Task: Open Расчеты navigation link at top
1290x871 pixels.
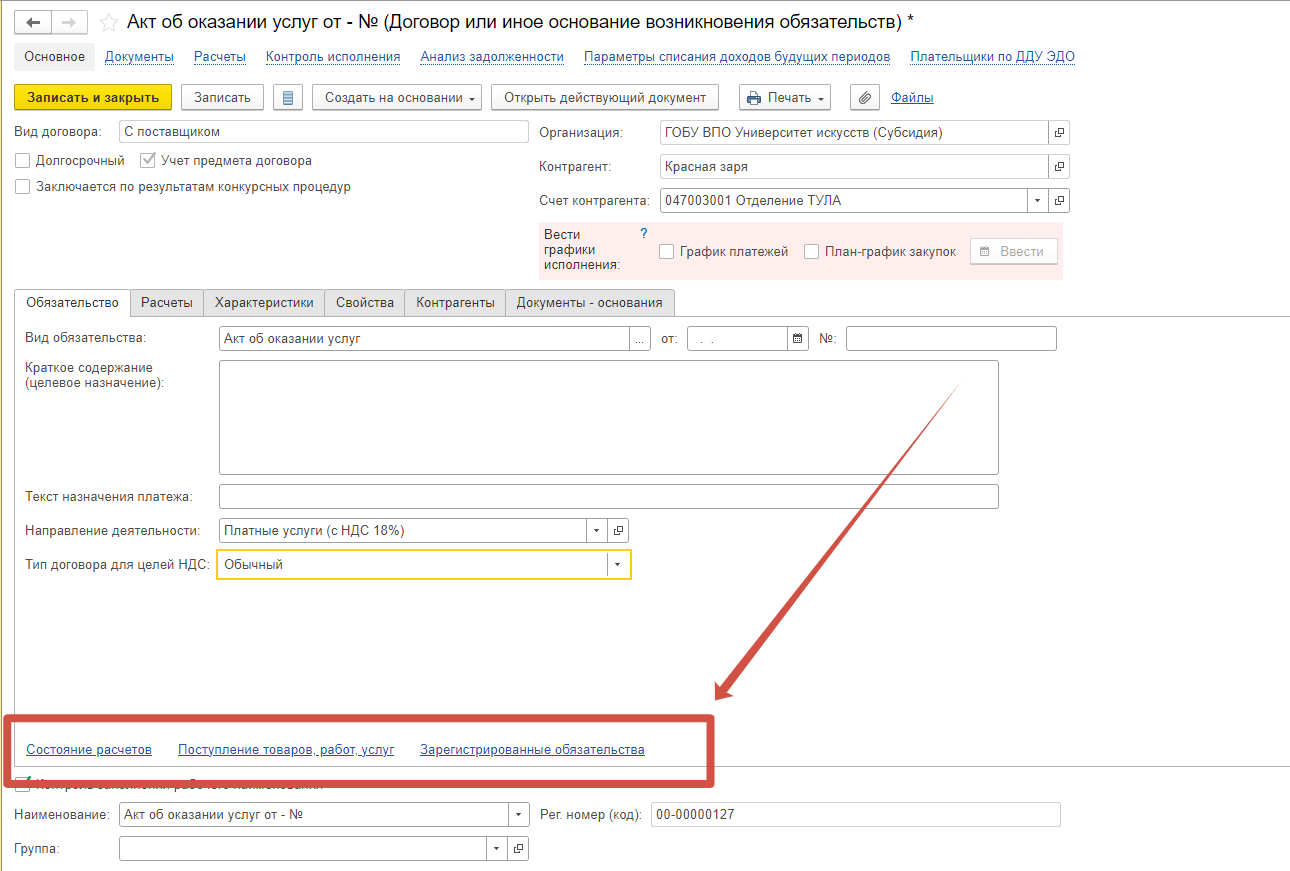Action: (220, 57)
